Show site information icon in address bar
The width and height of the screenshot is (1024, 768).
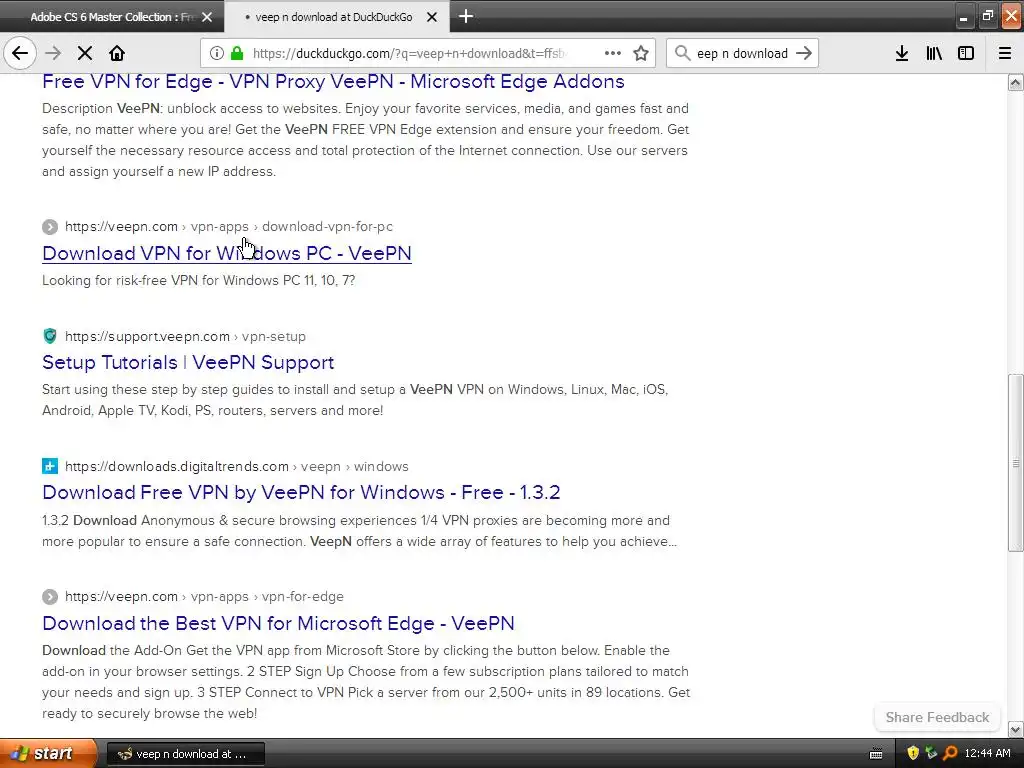pos(217,53)
